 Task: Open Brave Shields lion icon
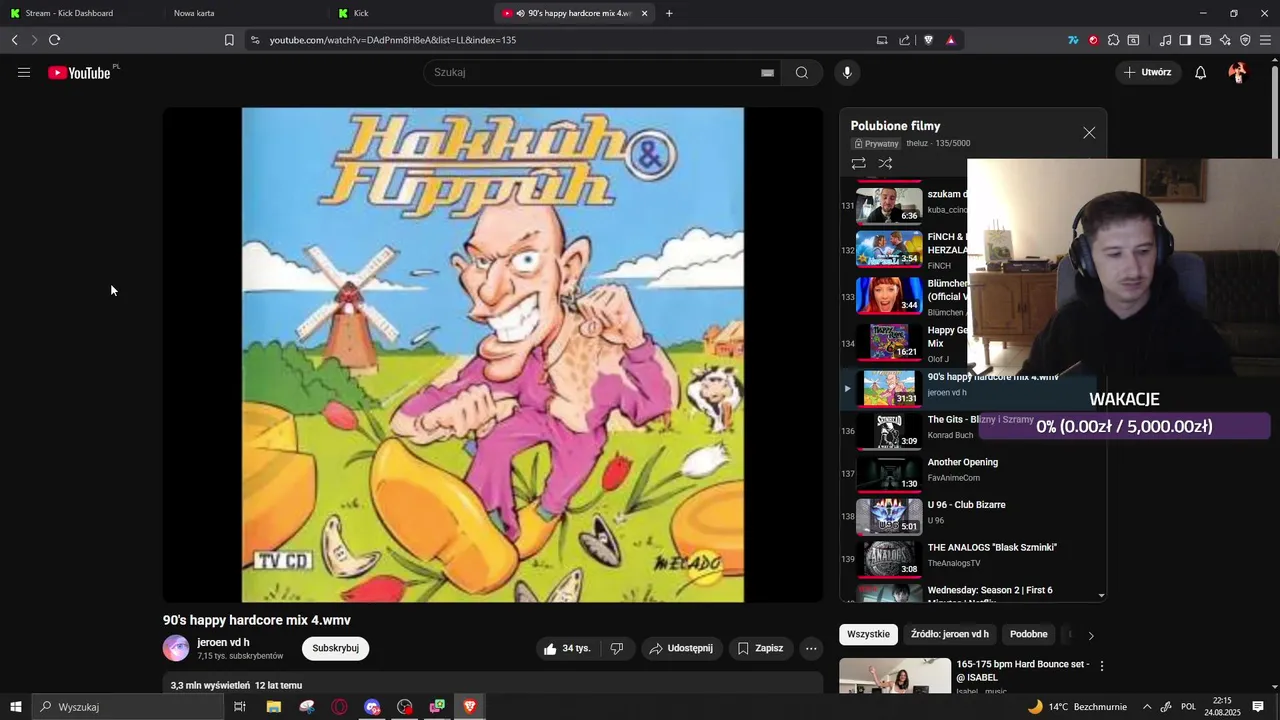(x=929, y=40)
